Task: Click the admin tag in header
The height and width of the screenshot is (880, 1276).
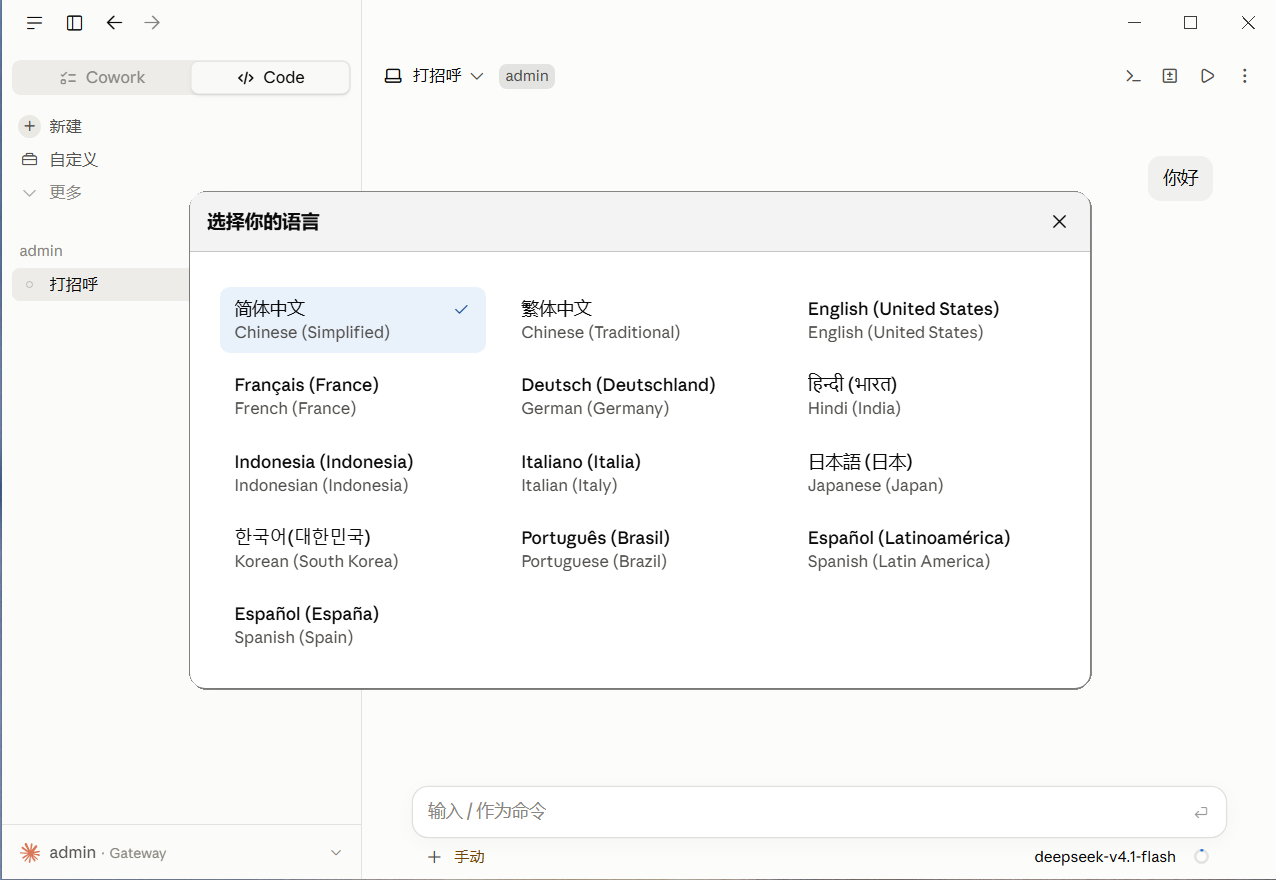Action: tap(527, 76)
